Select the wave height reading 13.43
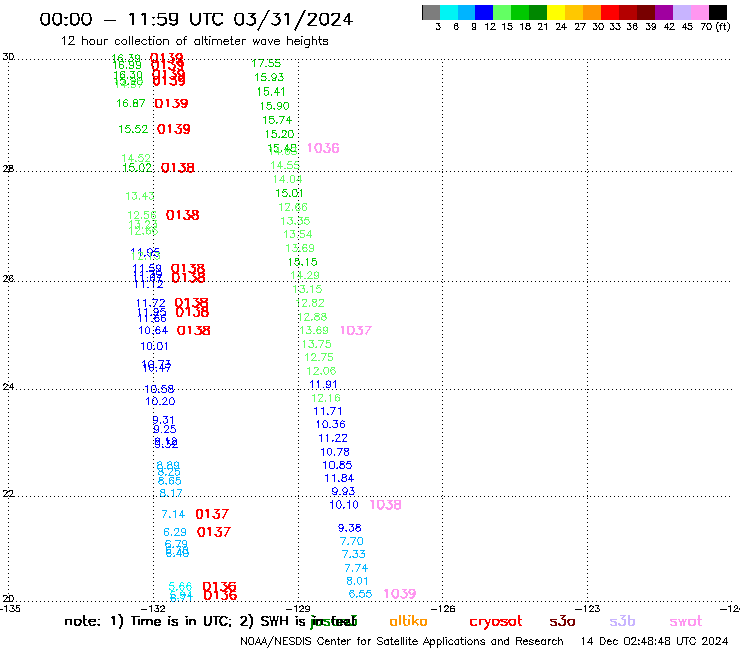This screenshot has width=740, height=650. point(140,196)
